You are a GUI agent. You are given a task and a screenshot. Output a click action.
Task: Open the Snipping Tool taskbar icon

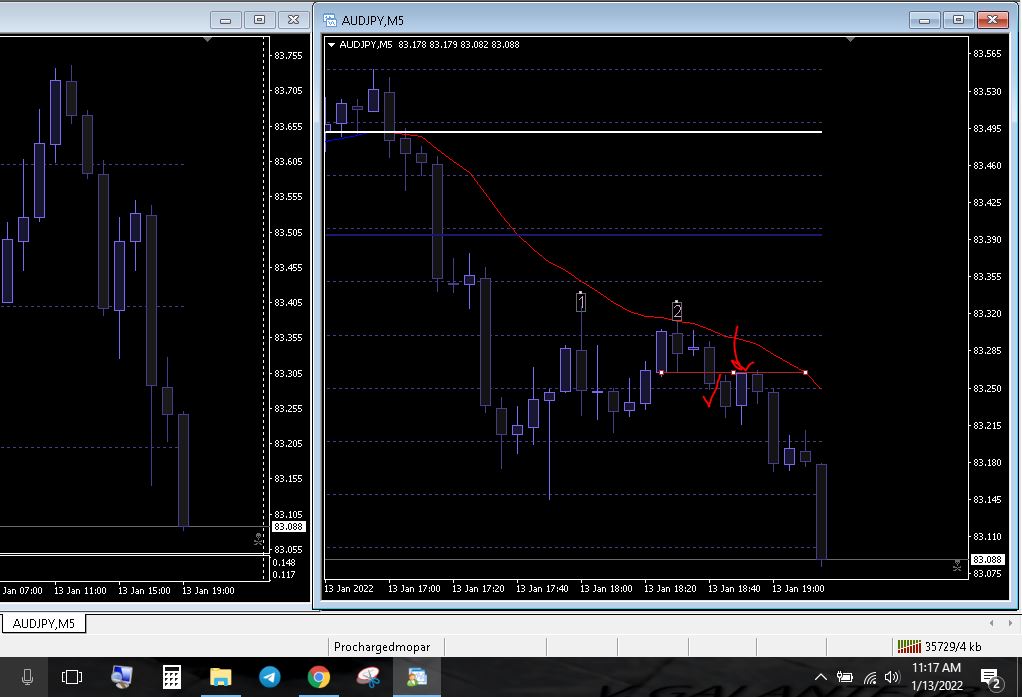[368, 677]
